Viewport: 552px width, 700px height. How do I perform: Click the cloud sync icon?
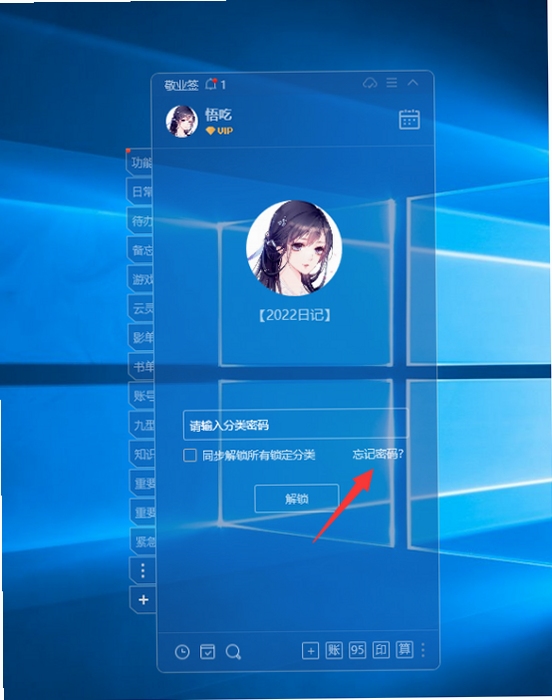tap(370, 83)
